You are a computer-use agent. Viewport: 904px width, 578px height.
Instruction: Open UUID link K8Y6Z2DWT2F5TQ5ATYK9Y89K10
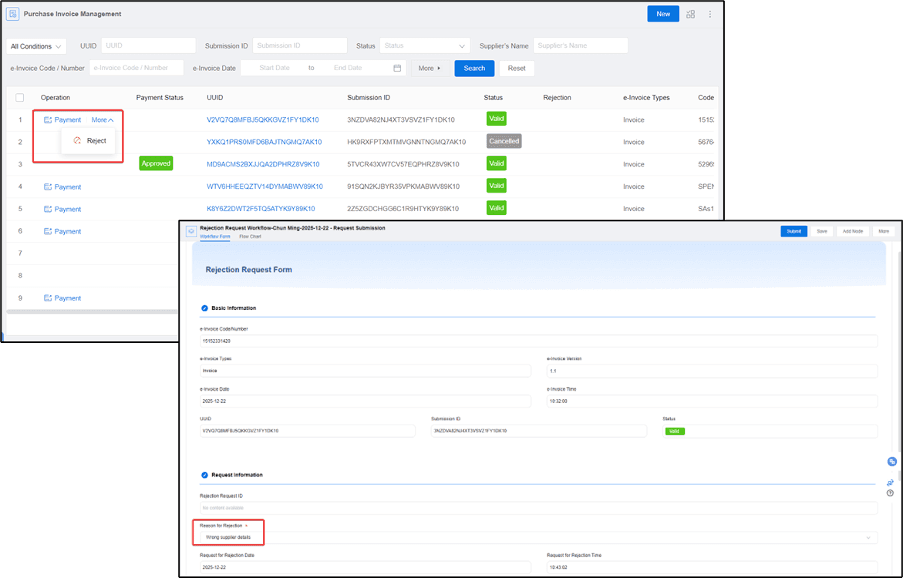(261, 209)
